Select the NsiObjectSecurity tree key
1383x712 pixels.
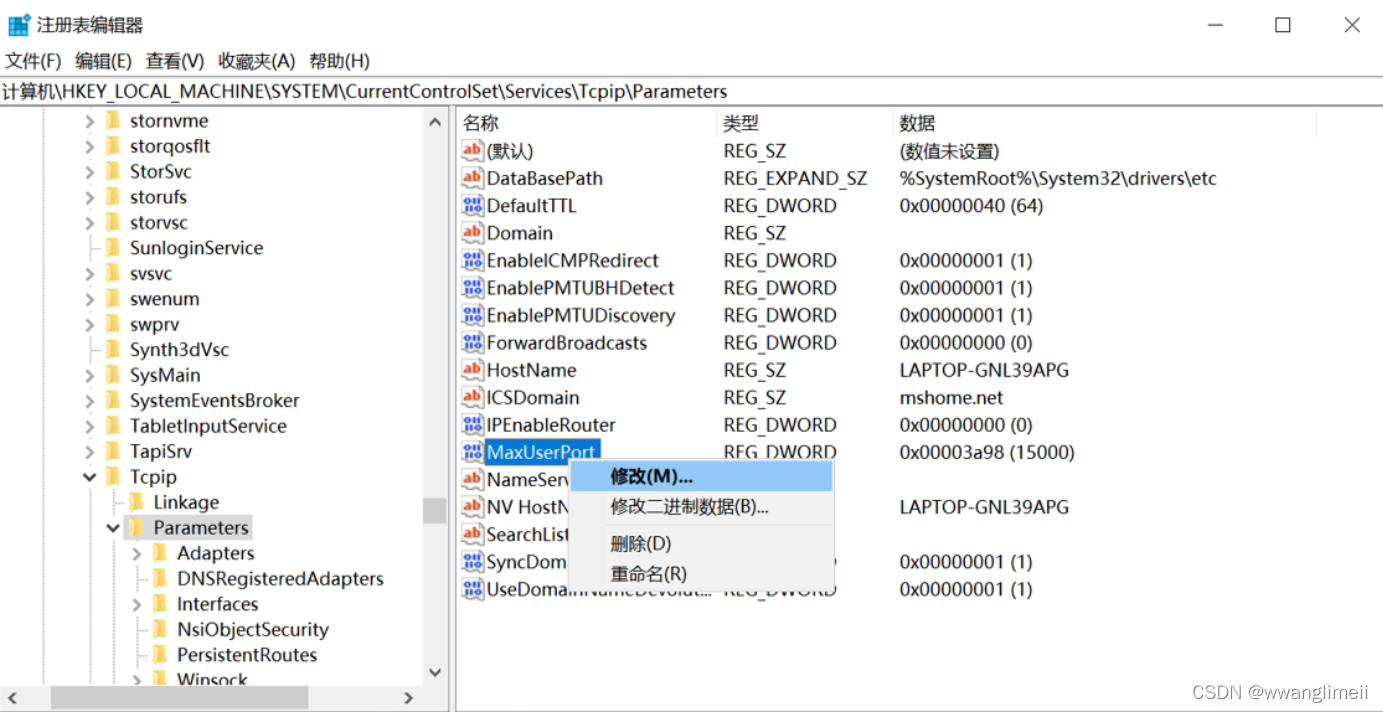pos(253,629)
